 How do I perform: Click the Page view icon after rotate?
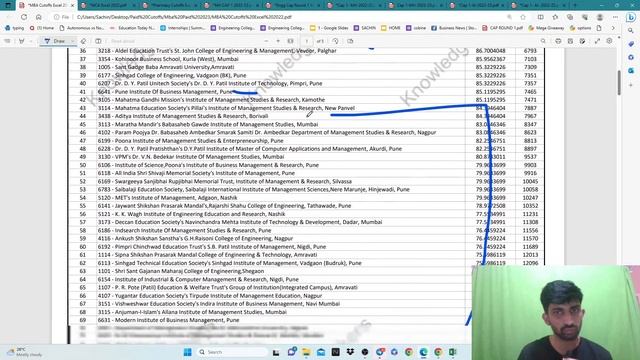tap(350, 41)
